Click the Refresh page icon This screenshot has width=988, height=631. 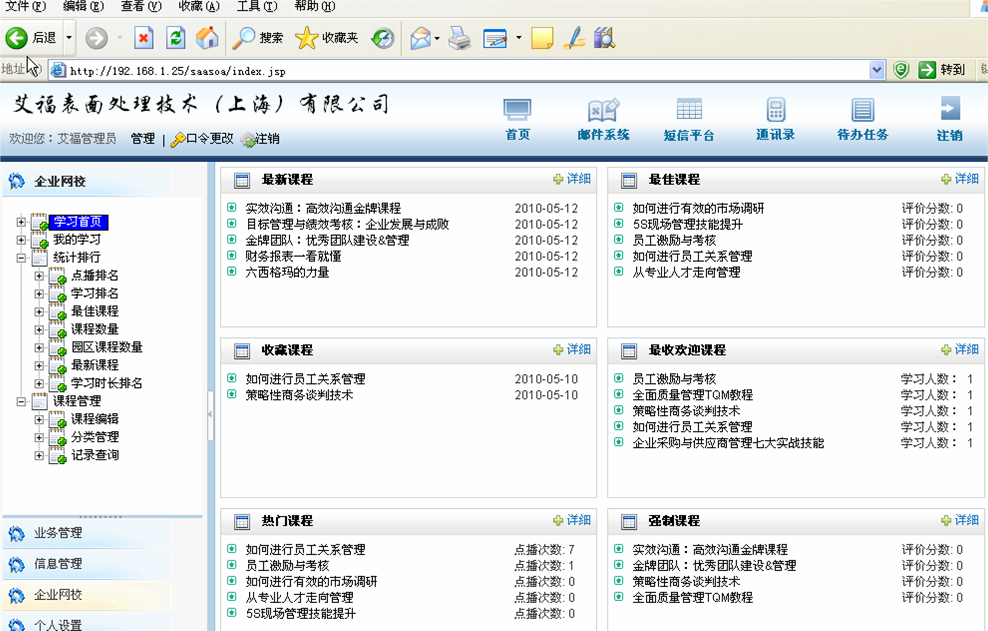tap(176, 38)
